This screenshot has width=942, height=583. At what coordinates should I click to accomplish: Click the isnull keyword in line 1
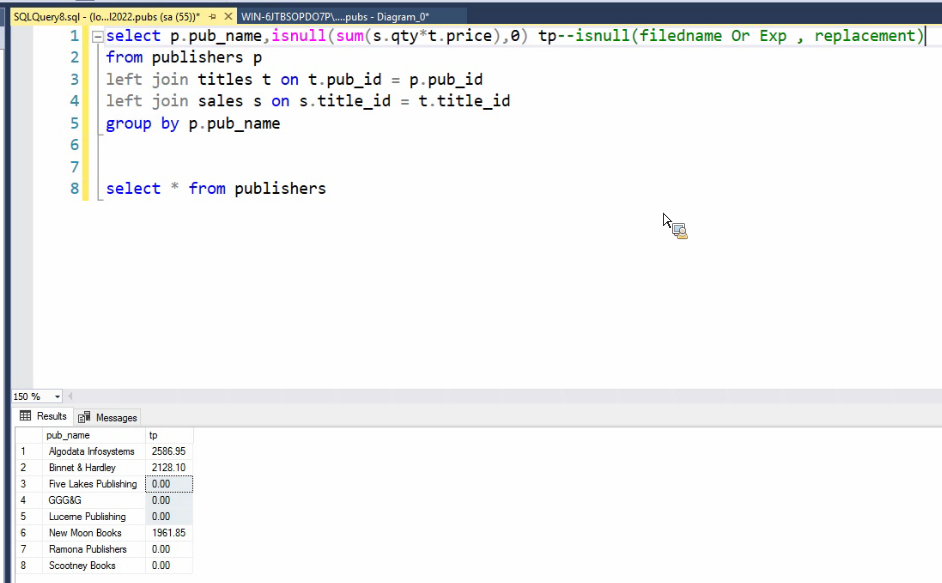pyautogui.click(x=299, y=36)
